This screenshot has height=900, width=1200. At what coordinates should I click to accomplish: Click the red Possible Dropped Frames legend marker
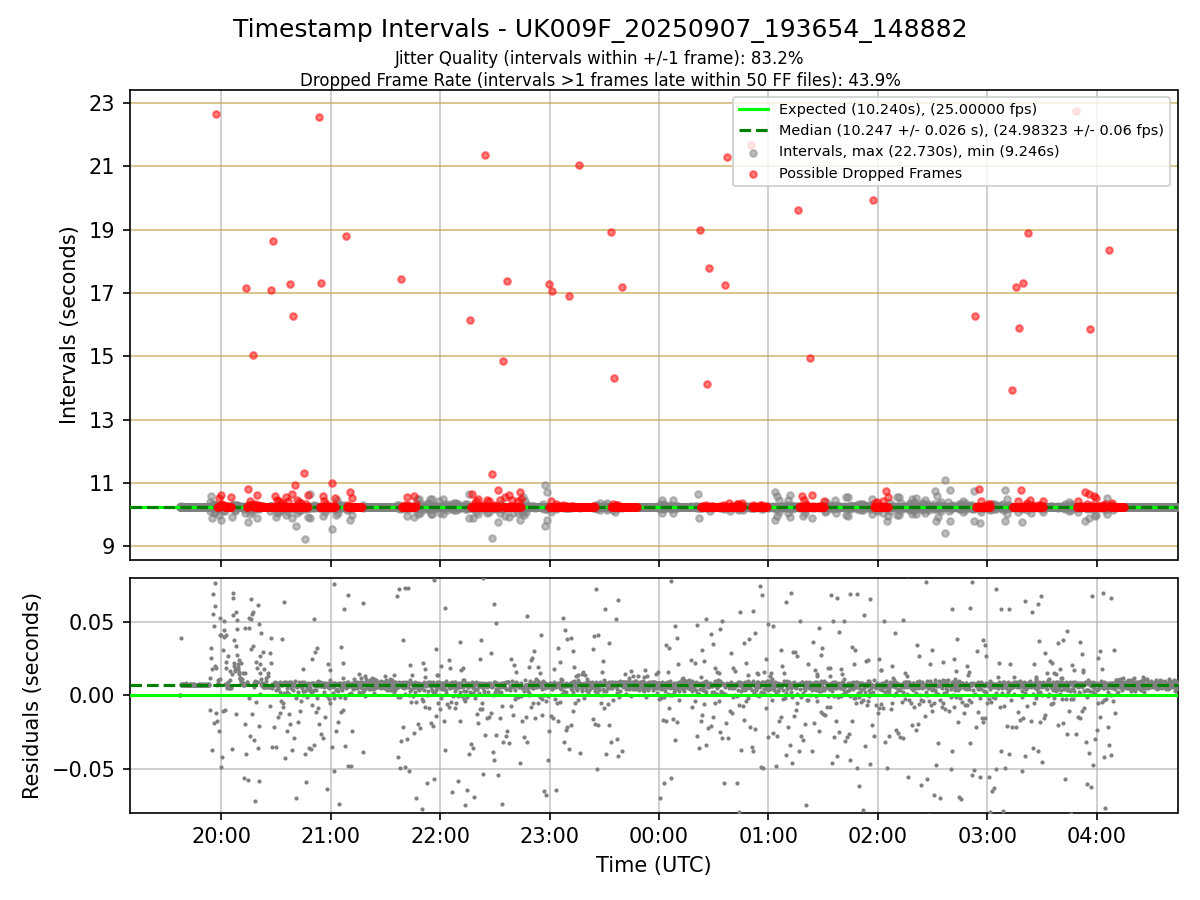click(753, 174)
